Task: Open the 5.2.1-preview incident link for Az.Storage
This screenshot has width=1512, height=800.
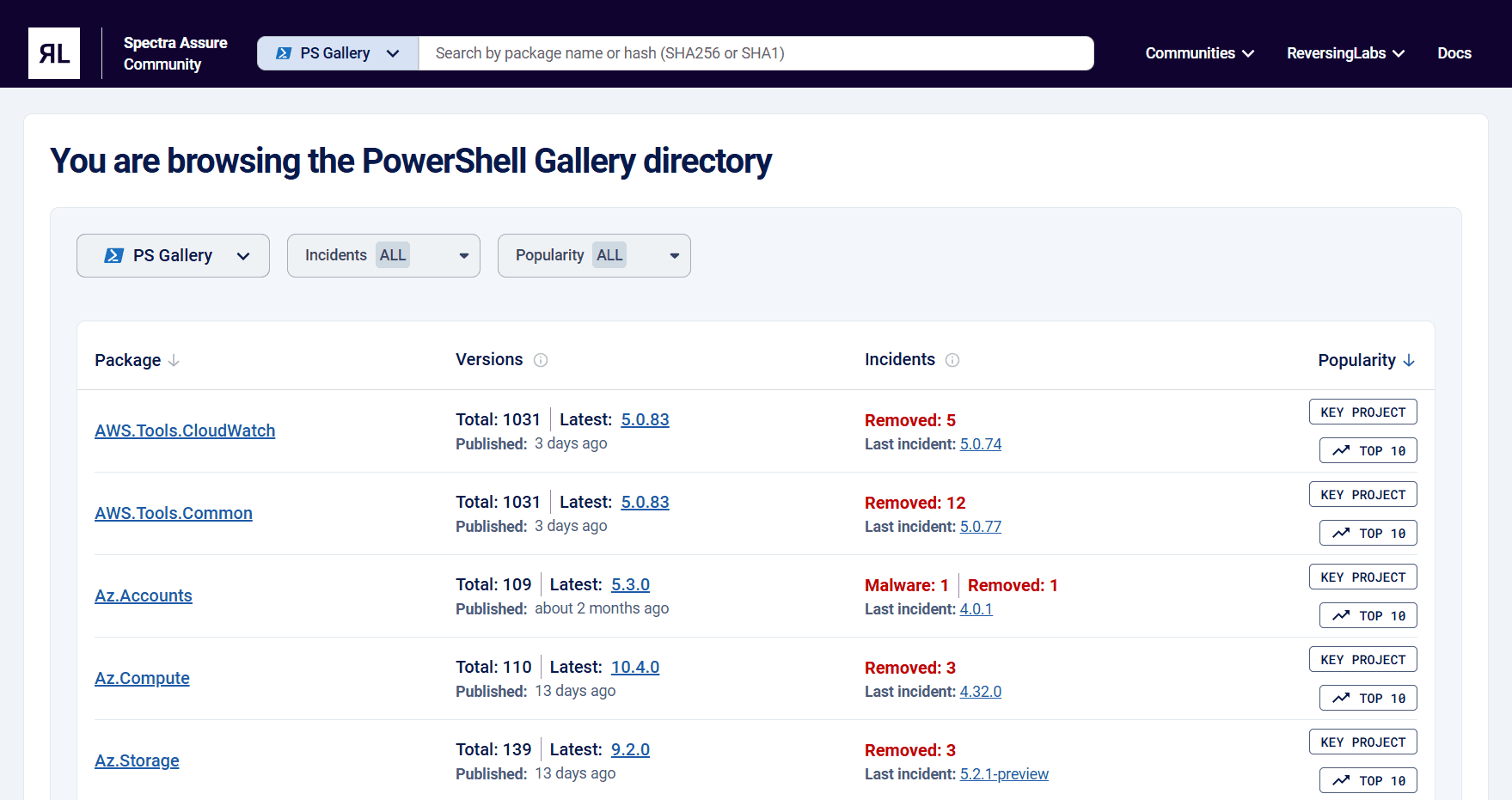Action: 1004,773
